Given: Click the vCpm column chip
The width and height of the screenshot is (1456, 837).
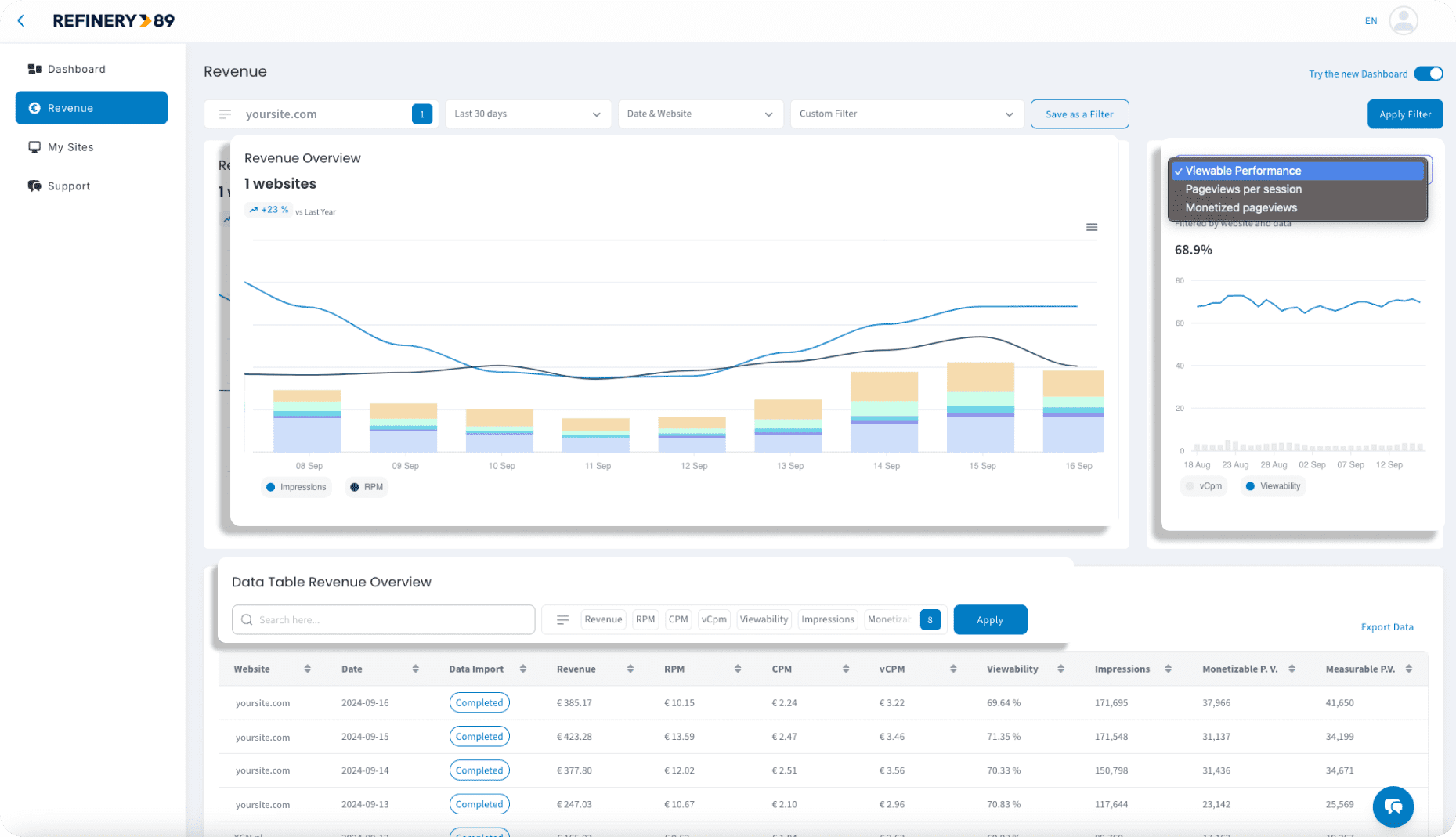Looking at the screenshot, I should (714, 619).
